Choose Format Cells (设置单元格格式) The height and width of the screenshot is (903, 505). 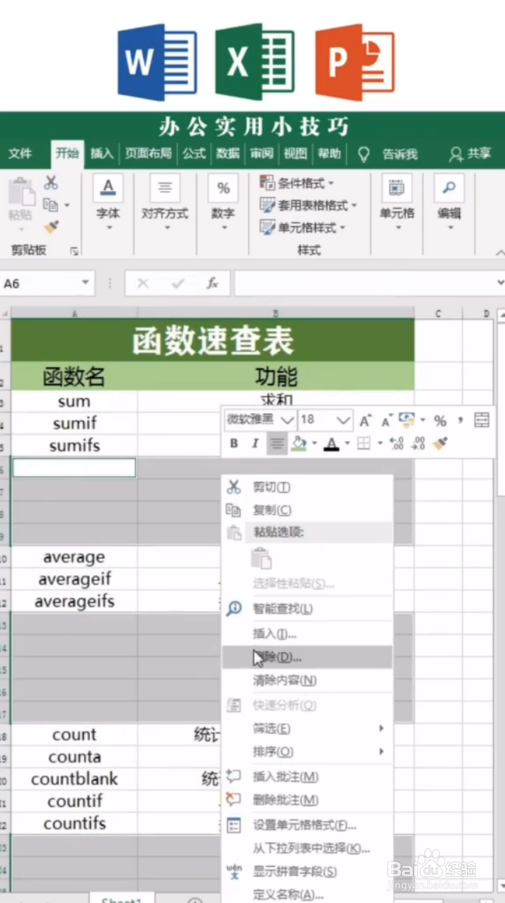coord(307,825)
